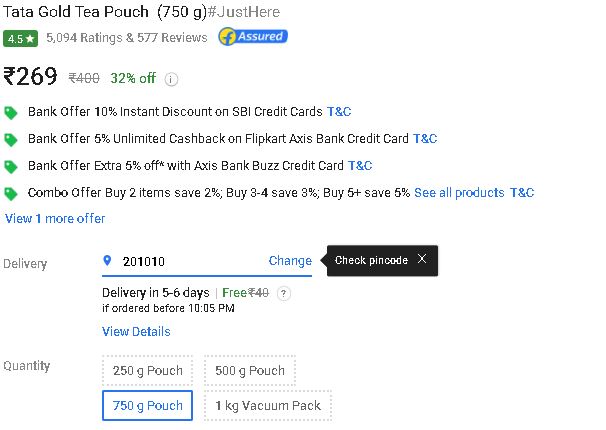
Task: Close the Check pincode tooltip
Action: (x=422, y=259)
